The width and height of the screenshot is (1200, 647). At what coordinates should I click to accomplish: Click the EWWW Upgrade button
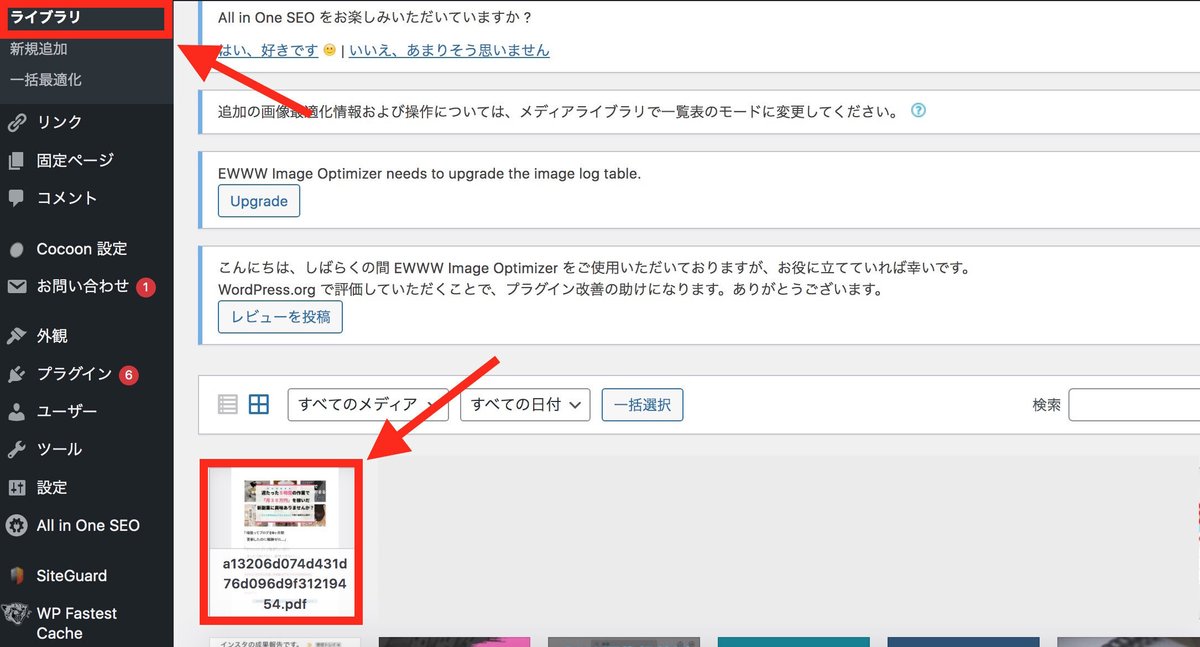coord(259,201)
